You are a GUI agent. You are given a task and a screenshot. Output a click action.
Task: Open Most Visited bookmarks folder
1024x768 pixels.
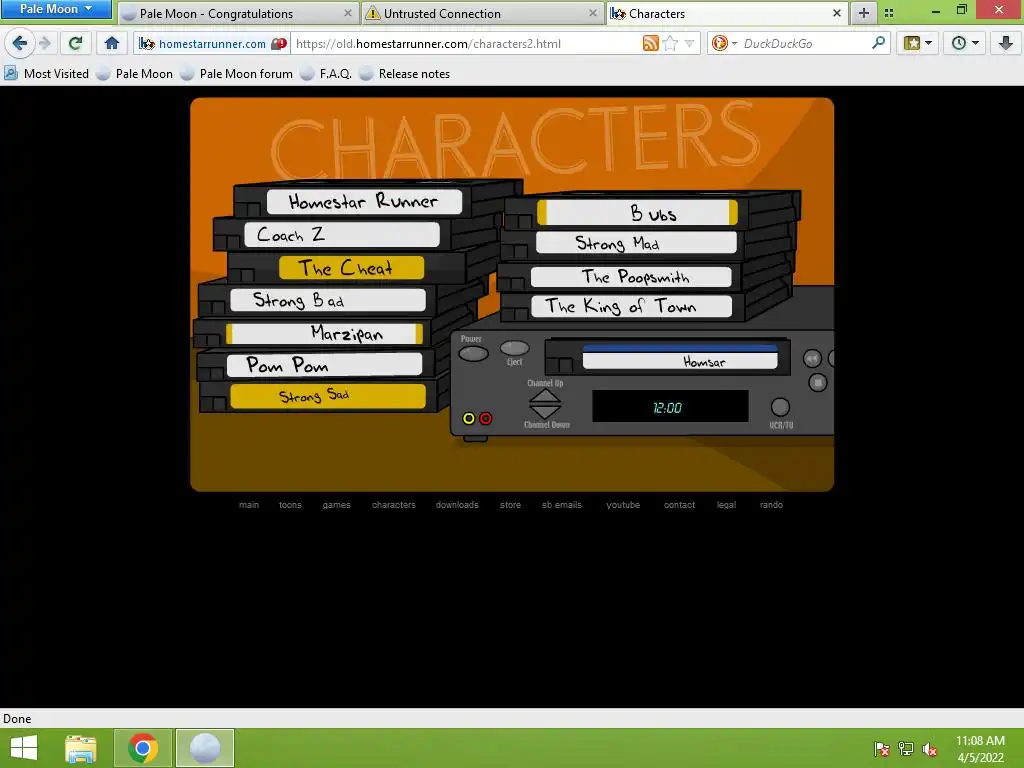tap(46, 74)
